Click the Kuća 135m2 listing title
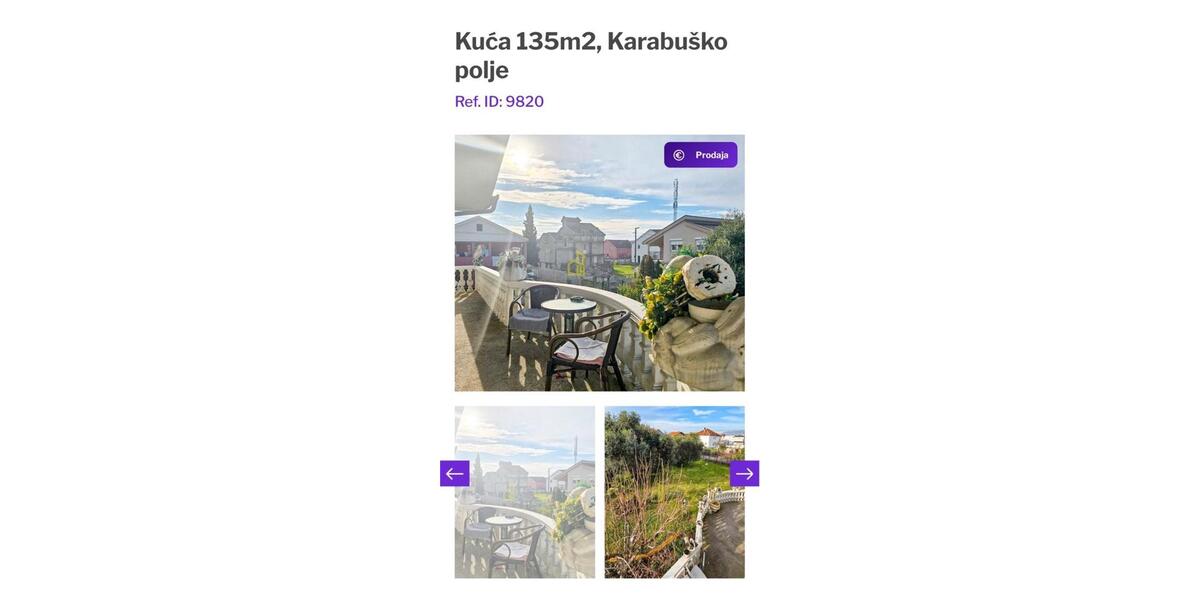1200x600 pixels. [591, 55]
